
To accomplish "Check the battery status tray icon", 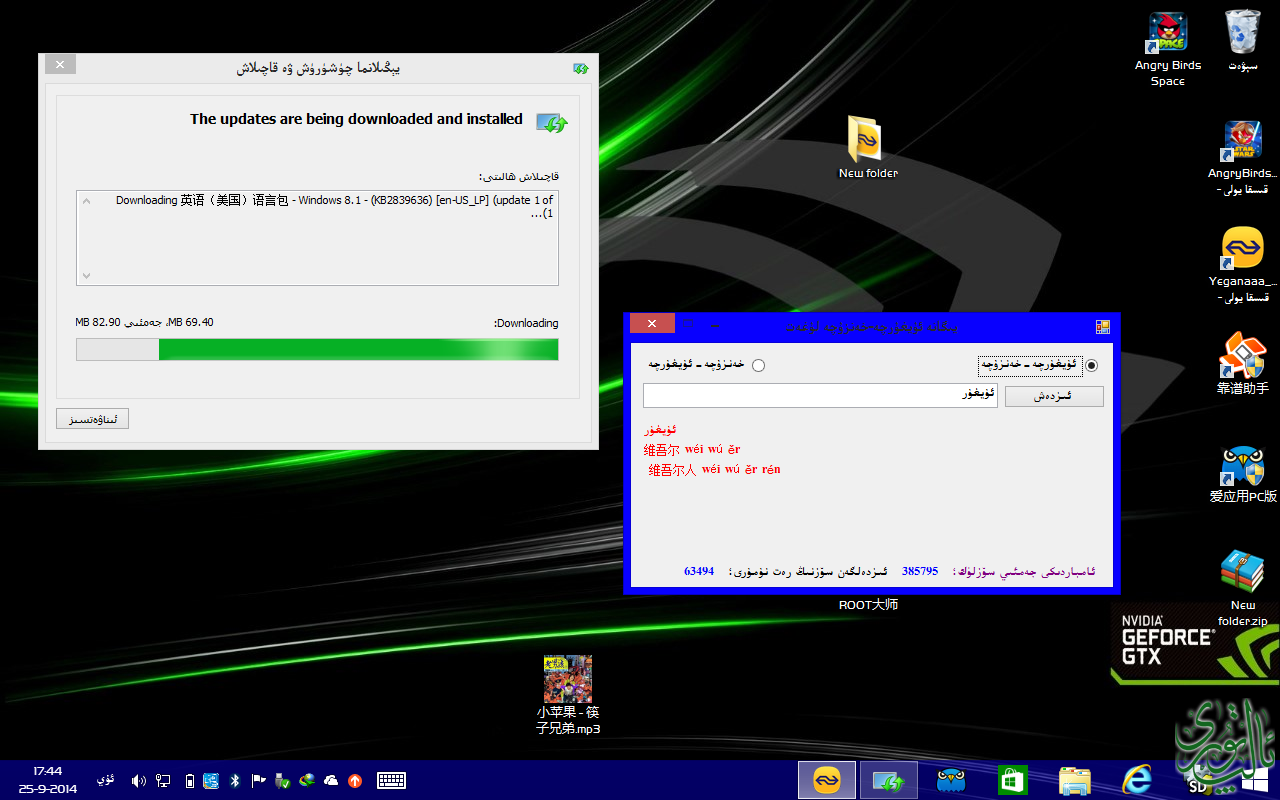I will pos(190,780).
